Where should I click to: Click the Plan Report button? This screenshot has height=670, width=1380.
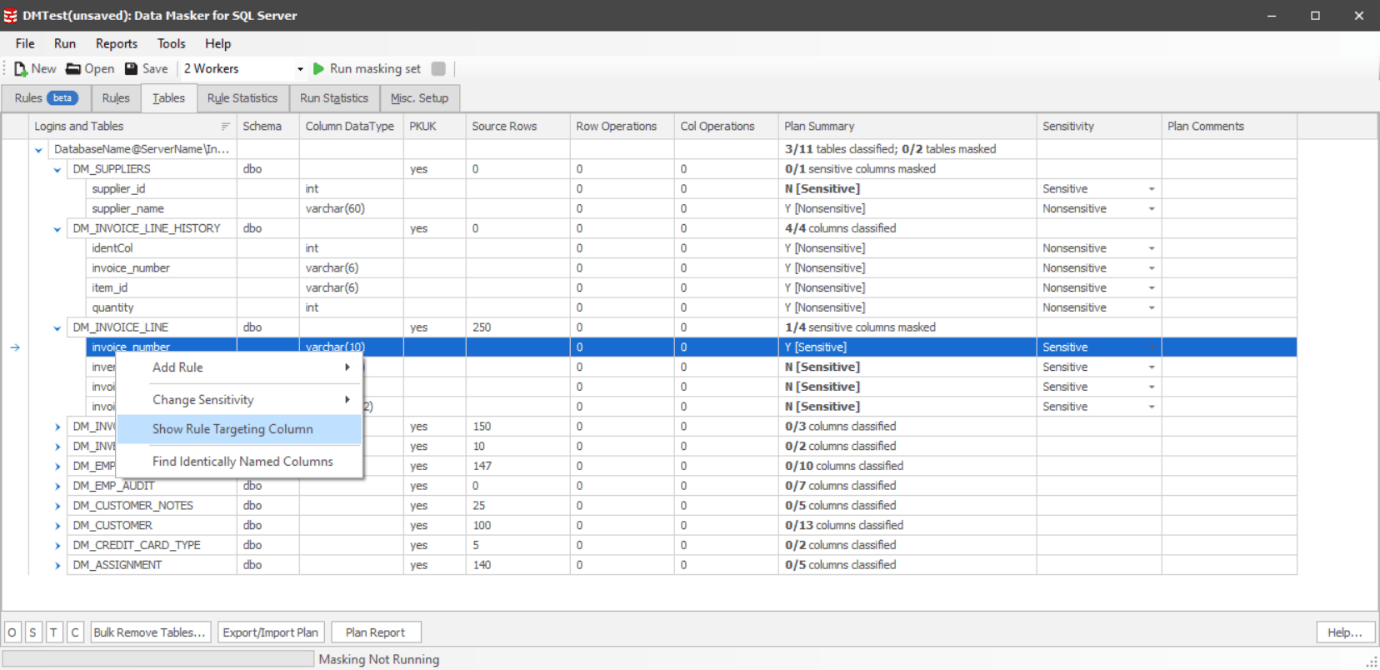pyautogui.click(x=375, y=632)
